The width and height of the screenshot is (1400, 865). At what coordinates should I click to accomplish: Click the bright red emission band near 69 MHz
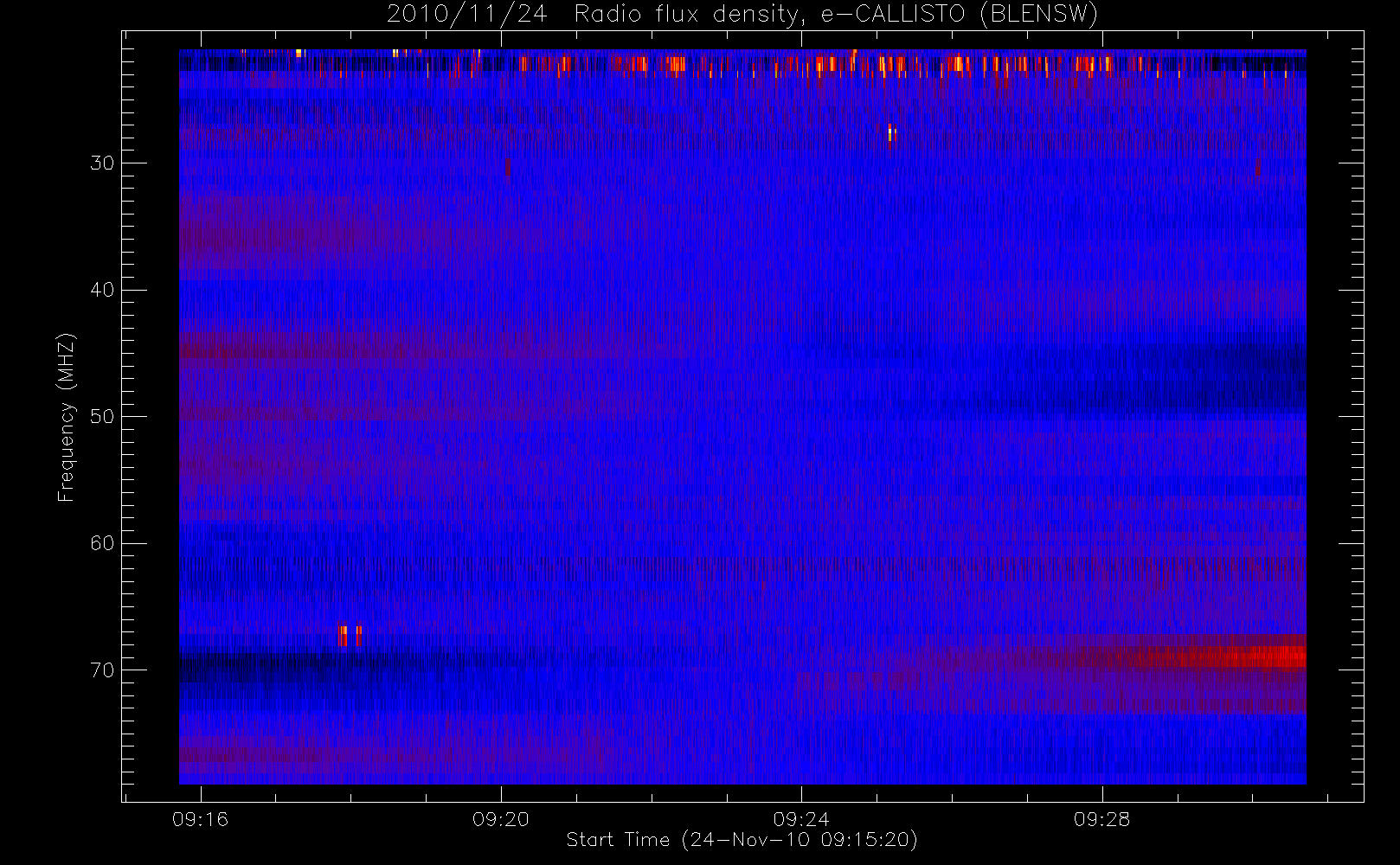point(1211,657)
